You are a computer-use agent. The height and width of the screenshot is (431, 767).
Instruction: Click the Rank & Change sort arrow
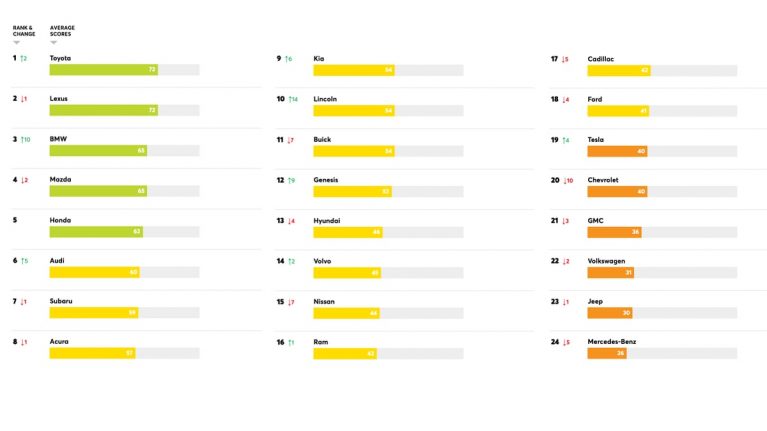click(17, 43)
